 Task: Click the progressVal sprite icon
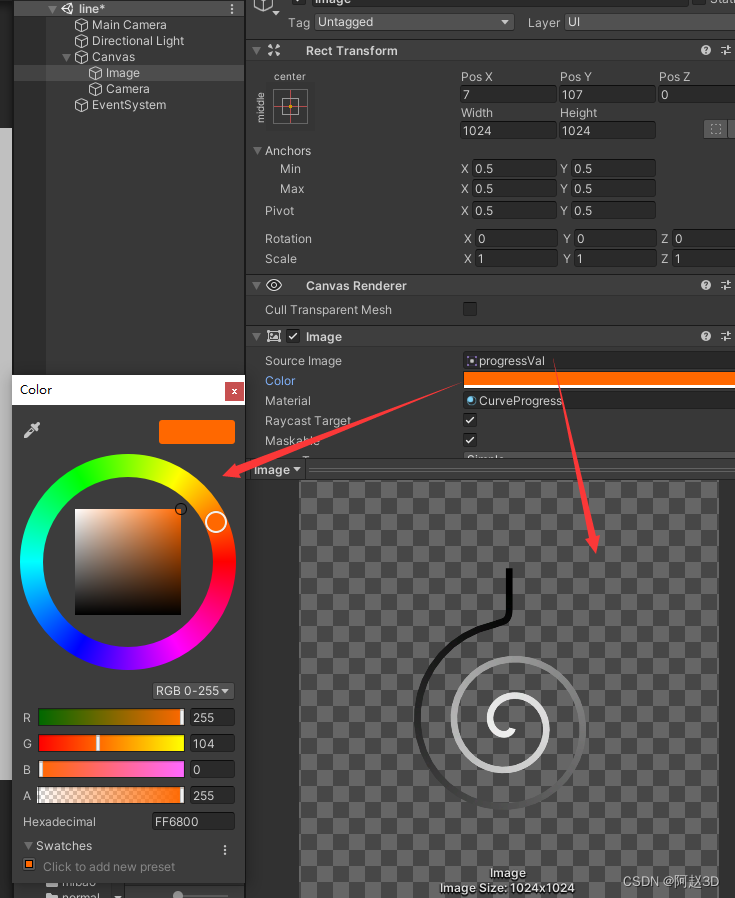click(x=471, y=361)
